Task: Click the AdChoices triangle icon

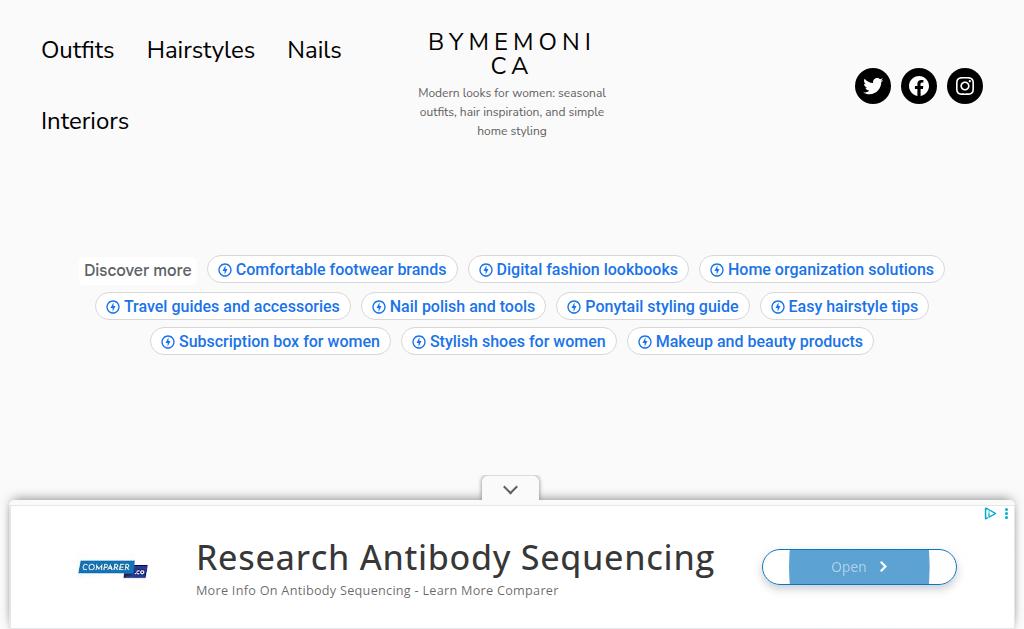Action: [x=990, y=513]
